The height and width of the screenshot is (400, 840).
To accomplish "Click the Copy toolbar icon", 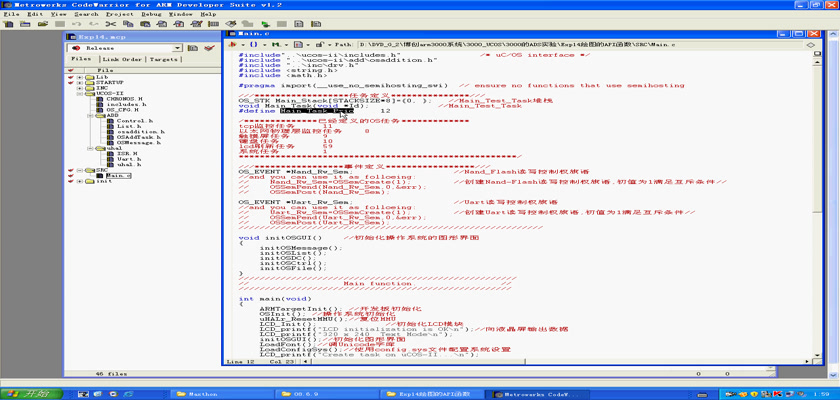I will [128, 24].
